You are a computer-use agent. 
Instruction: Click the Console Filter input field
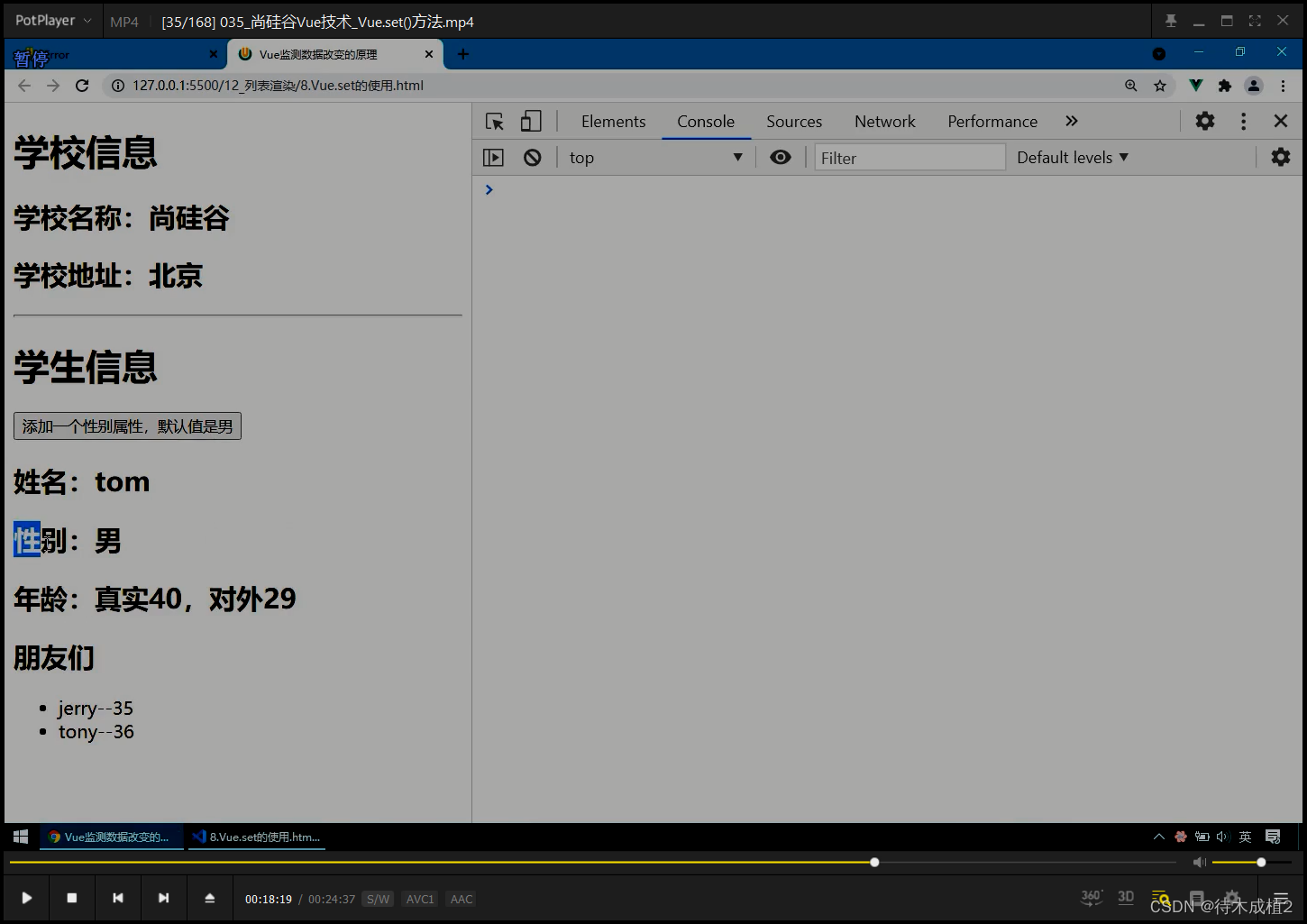point(910,158)
